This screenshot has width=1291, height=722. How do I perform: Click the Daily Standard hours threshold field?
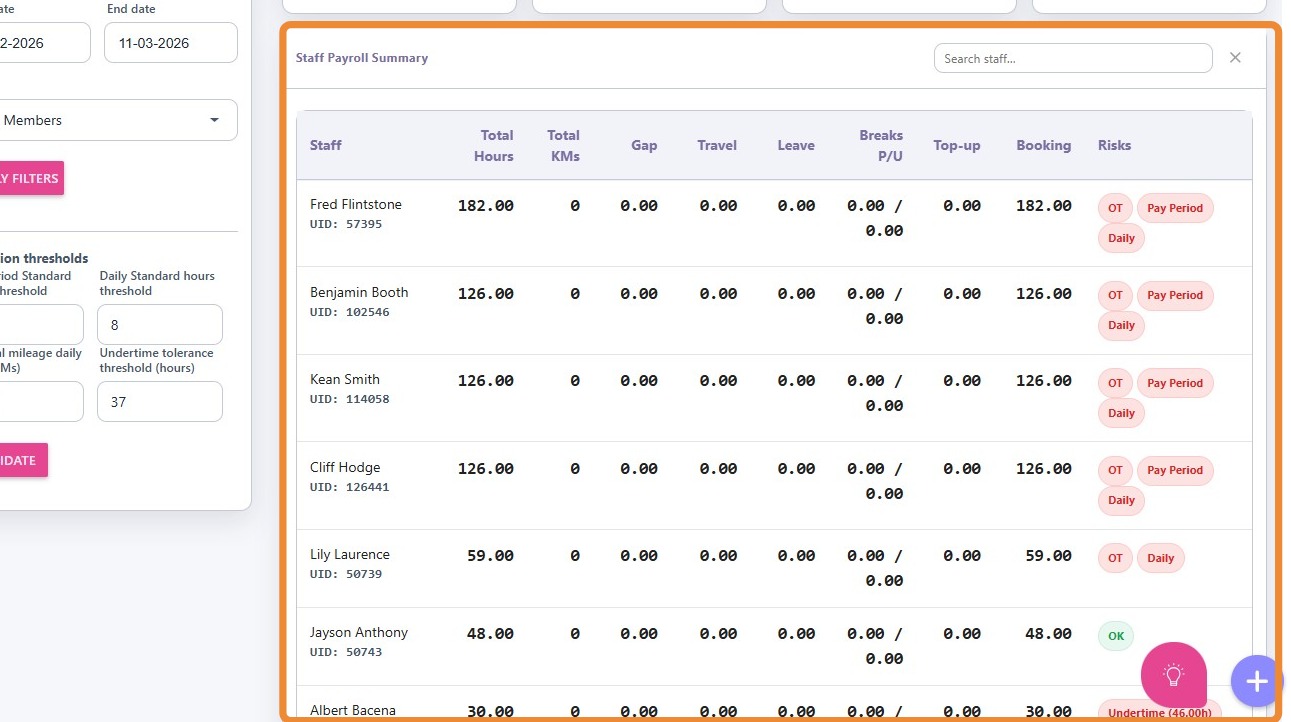[x=159, y=325]
